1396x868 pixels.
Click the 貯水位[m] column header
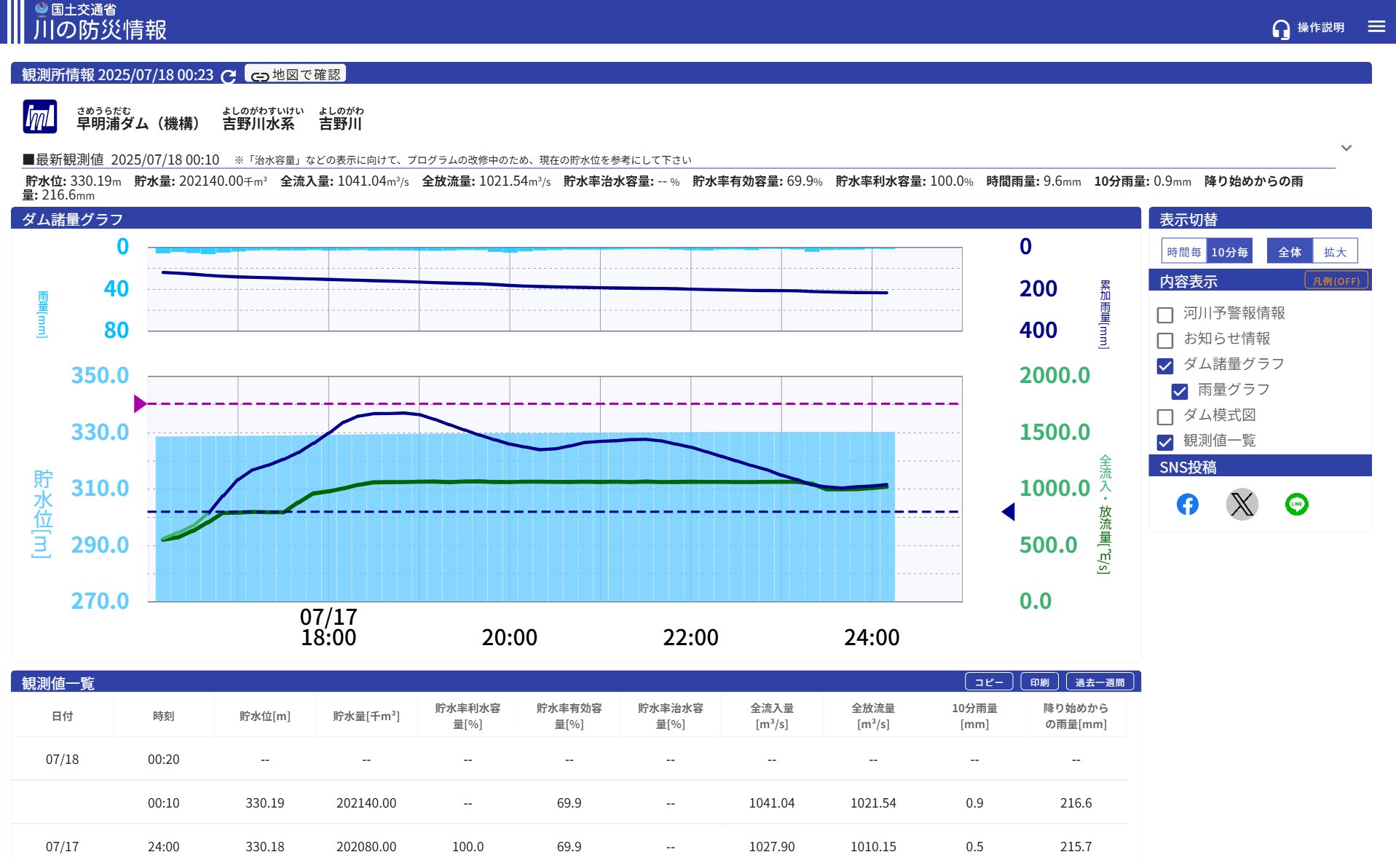[x=265, y=716]
